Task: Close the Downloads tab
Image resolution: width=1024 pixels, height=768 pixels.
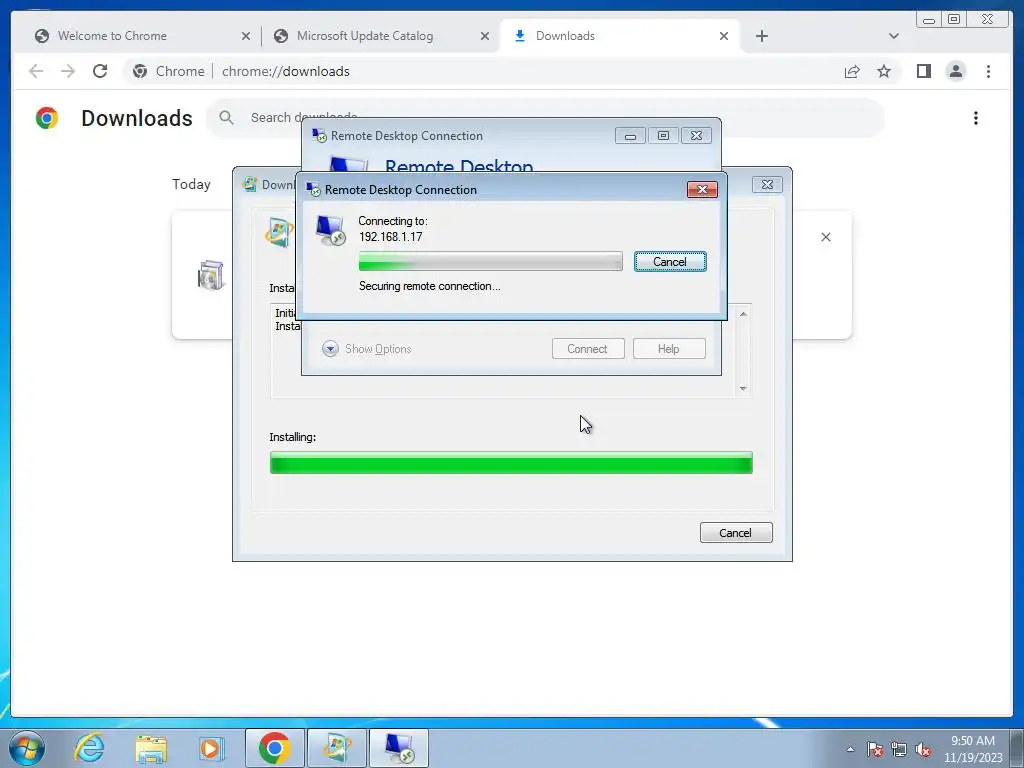Action: coord(724,36)
